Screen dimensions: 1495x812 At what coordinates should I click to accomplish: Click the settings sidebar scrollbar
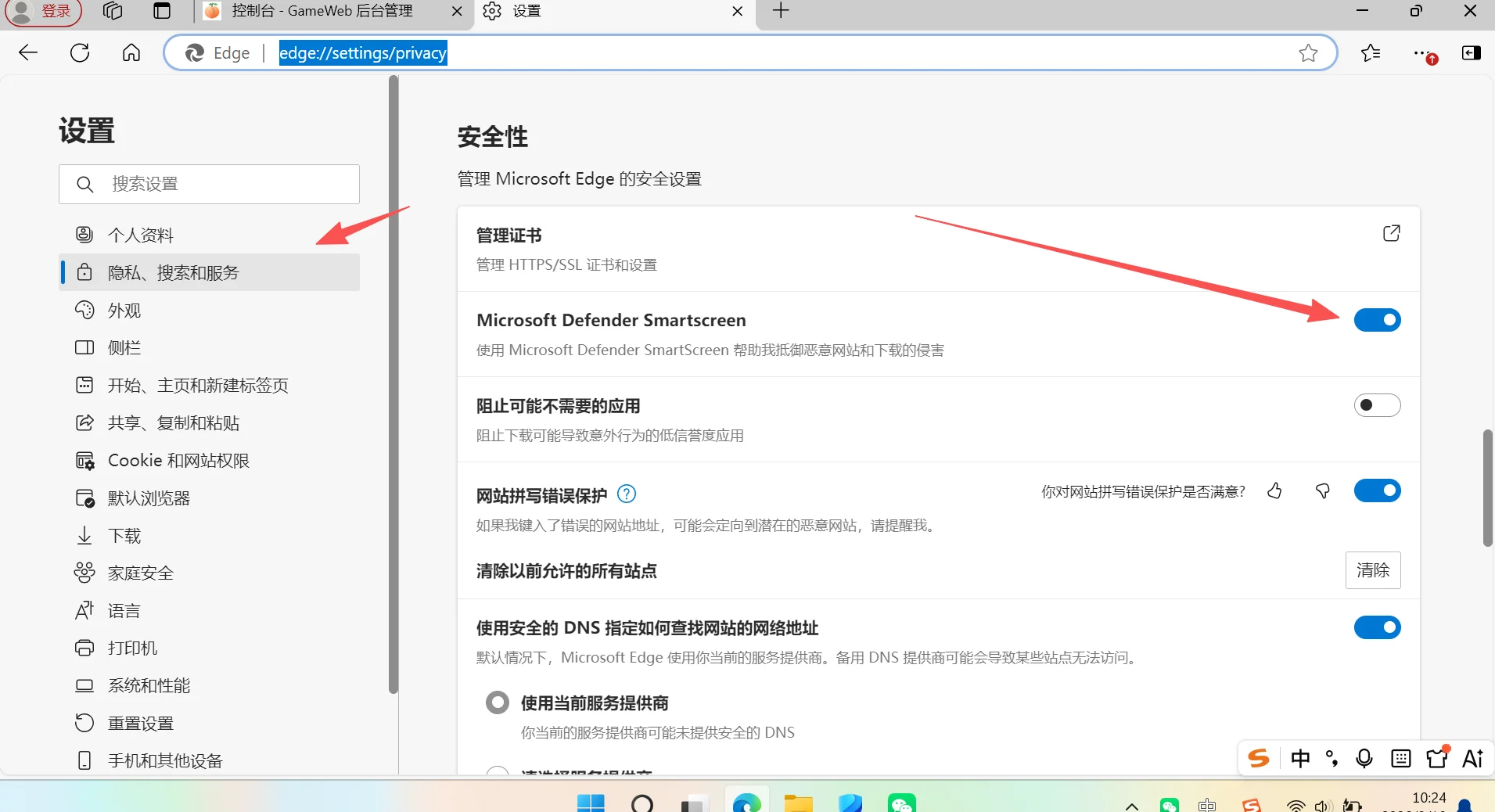click(394, 383)
